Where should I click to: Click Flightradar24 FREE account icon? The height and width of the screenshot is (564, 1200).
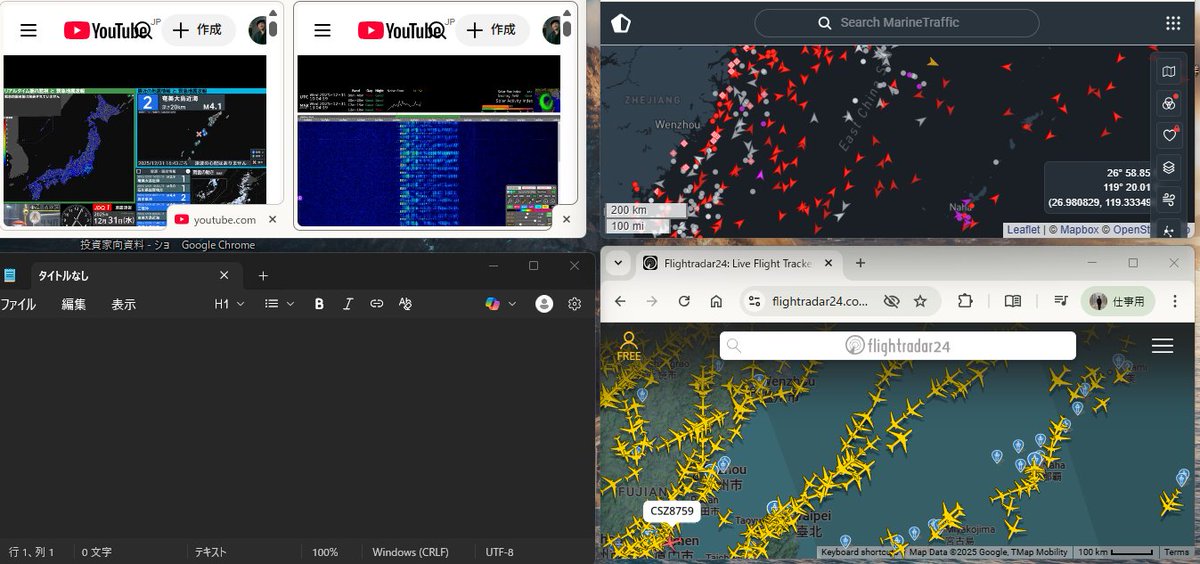click(629, 346)
